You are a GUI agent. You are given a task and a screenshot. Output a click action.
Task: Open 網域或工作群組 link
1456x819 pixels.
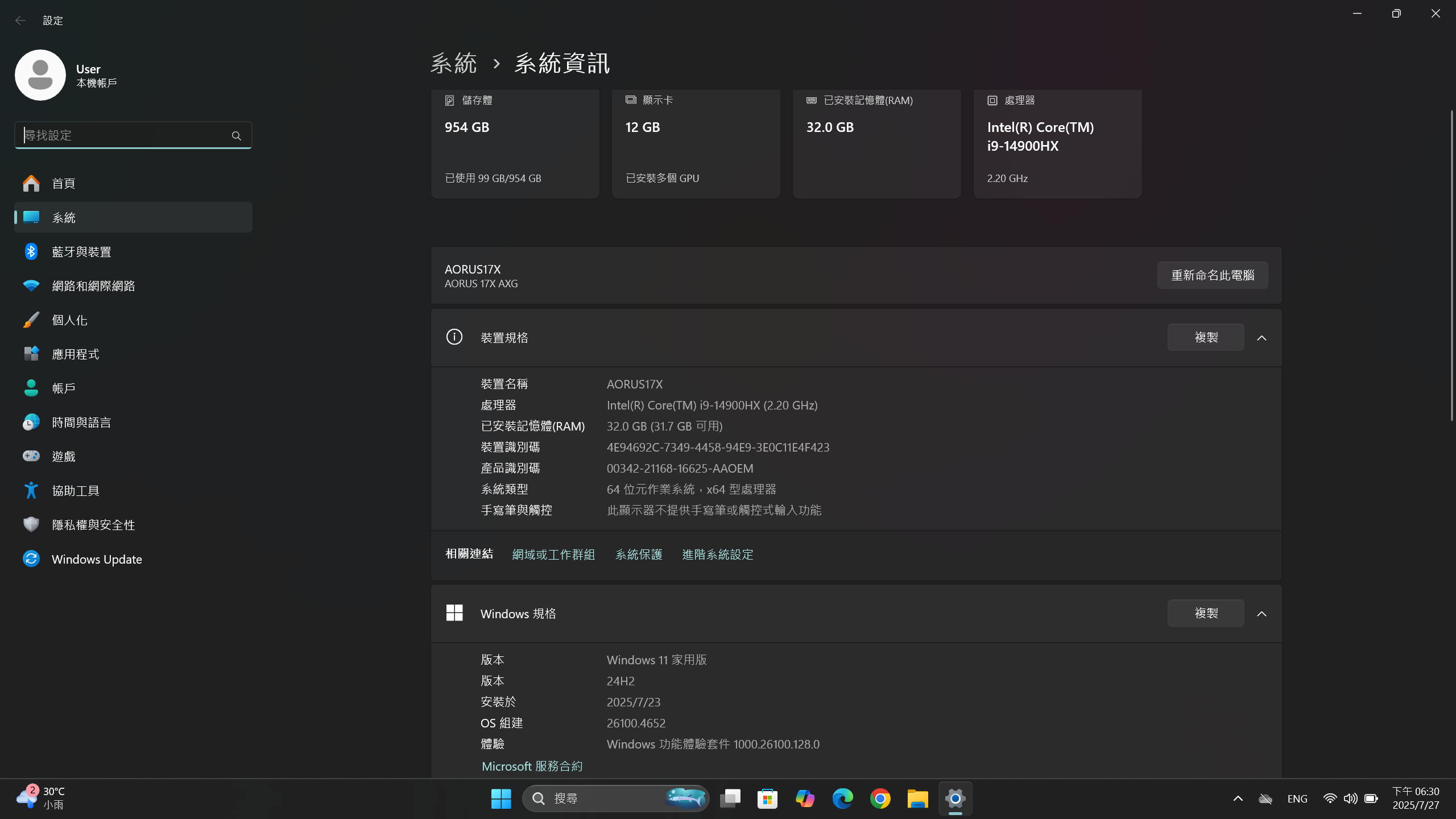click(x=553, y=555)
